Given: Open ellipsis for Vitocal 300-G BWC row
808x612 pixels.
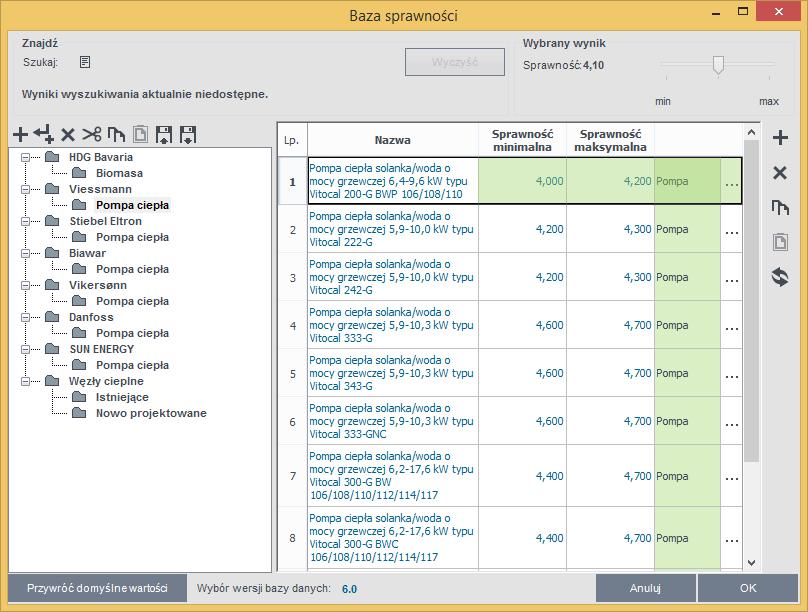Looking at the screenshot, I should 732,538.
